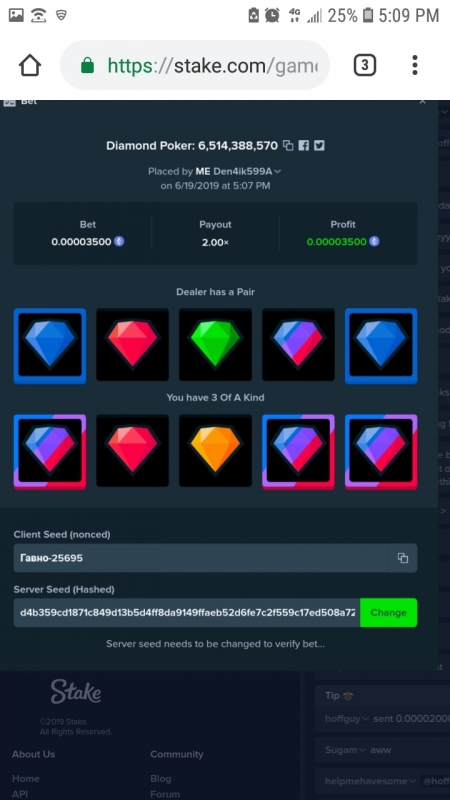
Task: Copy the Diamond Poker bet ID
Action: (288, 145)
